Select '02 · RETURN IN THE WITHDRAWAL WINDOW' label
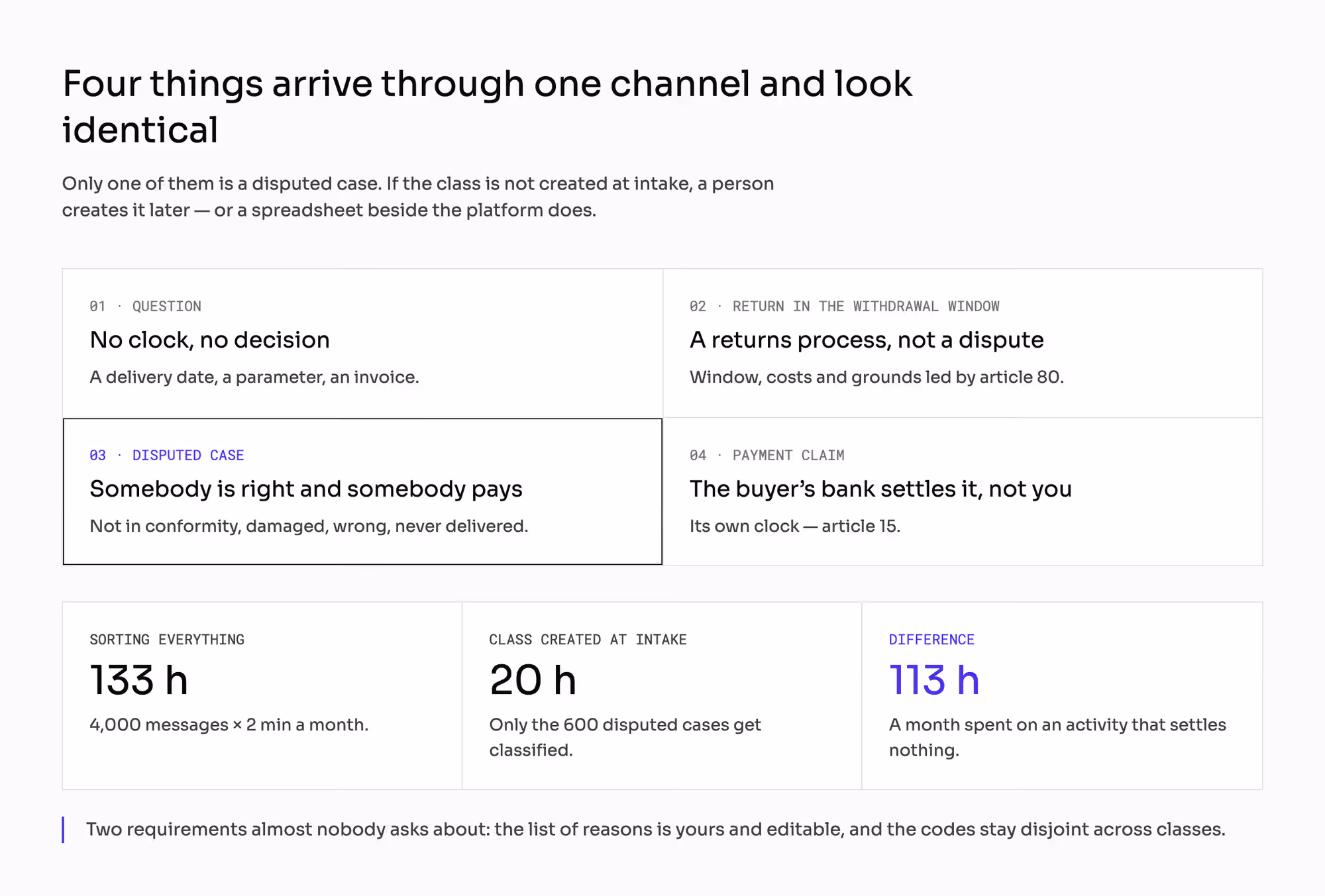The height and width of the screenshot is (896, 1325). [x=844, y=306]
